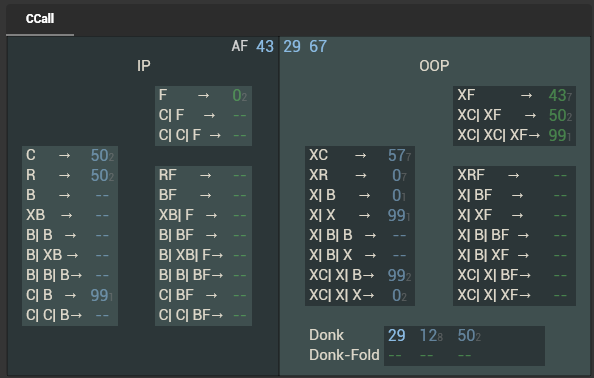
Task: Select the IP 'R' row showing 50
Action: 70,175
